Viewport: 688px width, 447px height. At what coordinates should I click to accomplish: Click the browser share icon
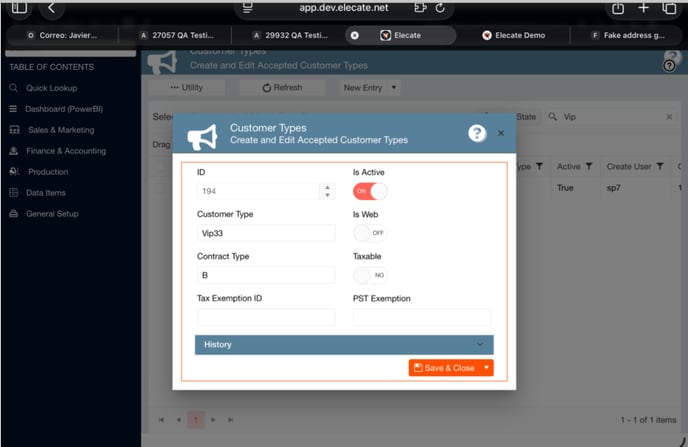click(x=618, y=8)
